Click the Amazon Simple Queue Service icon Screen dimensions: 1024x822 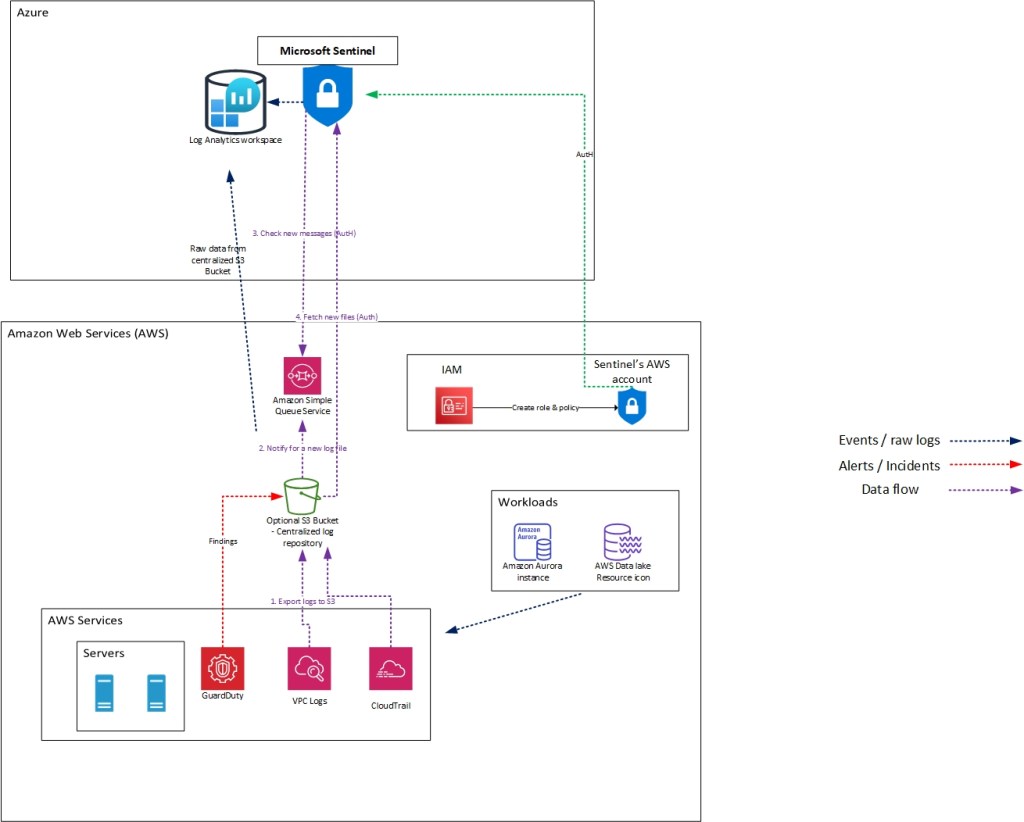302,376
